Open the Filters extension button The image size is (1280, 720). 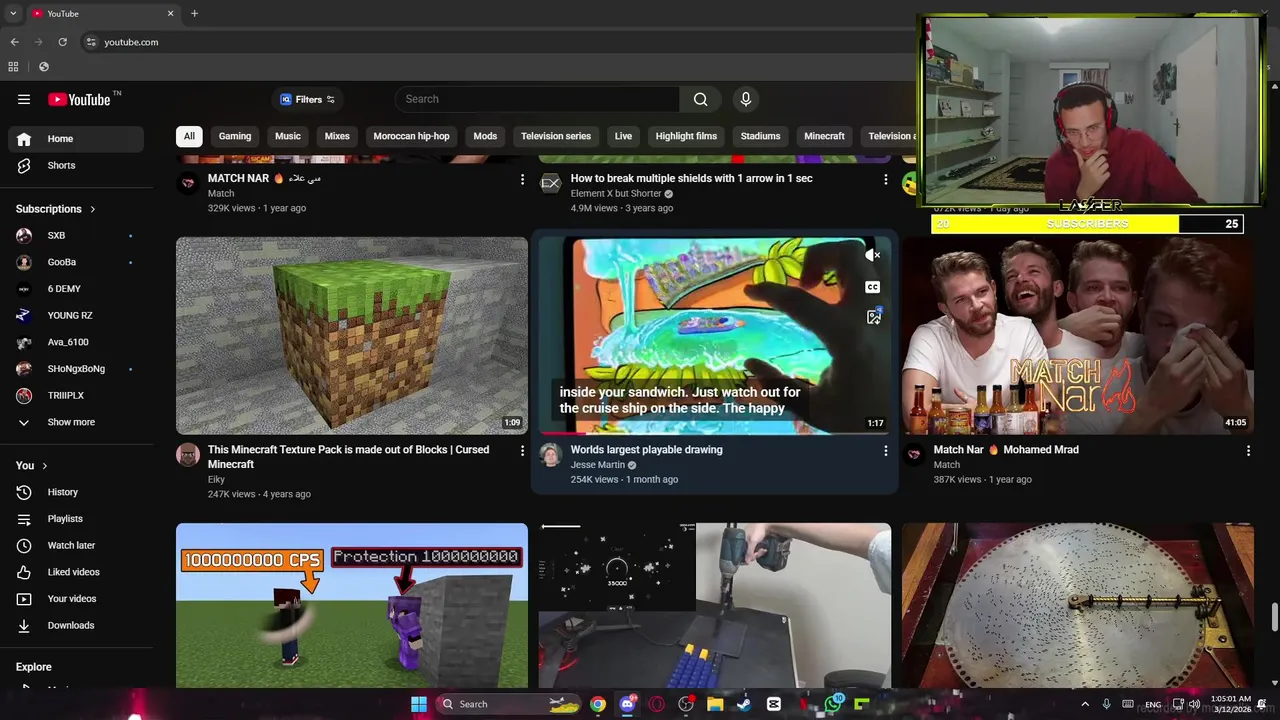(x=308, y=99)
